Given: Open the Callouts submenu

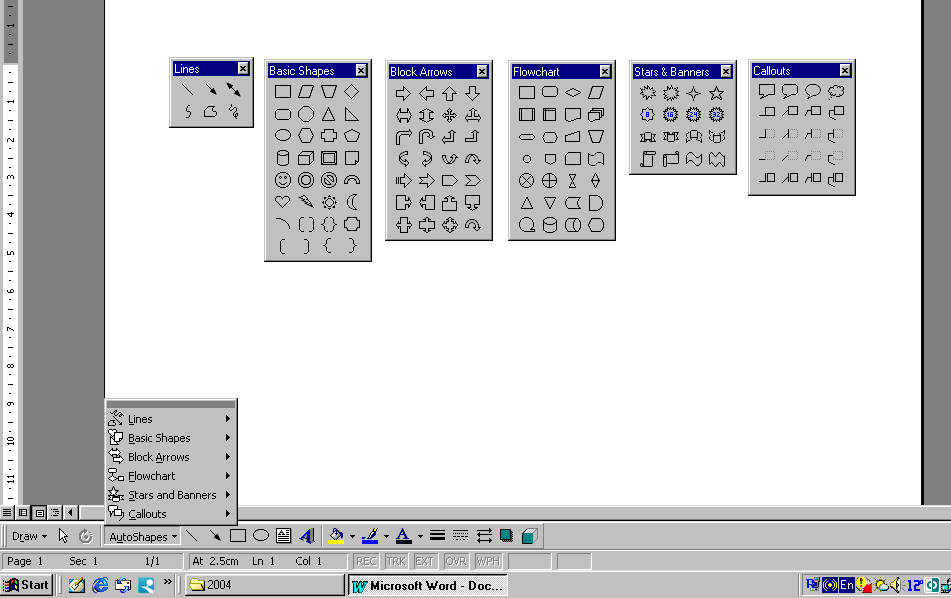Looking at the screenshot, I should click(170, 514).
